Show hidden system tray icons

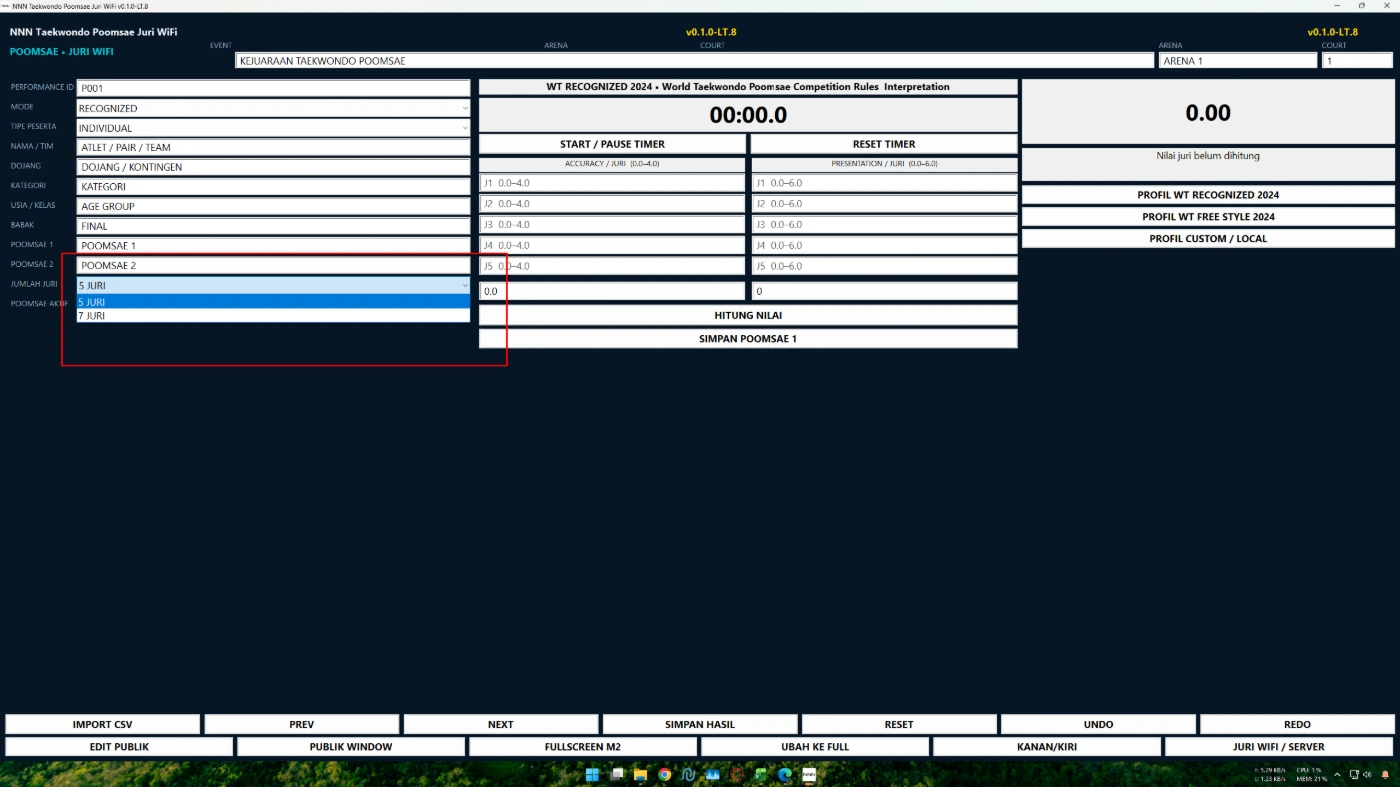[x=1337, y=774]
